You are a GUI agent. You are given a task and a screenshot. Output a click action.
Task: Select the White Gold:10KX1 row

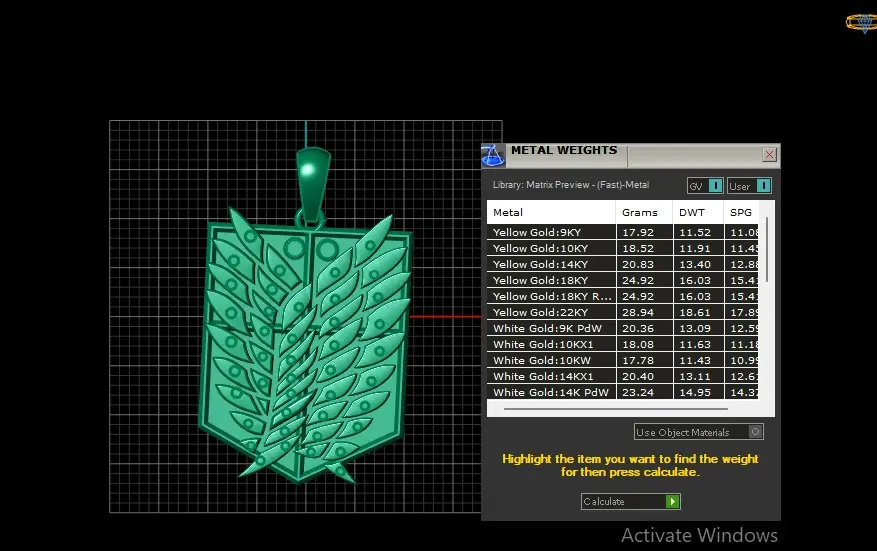[x=623, y=345]
